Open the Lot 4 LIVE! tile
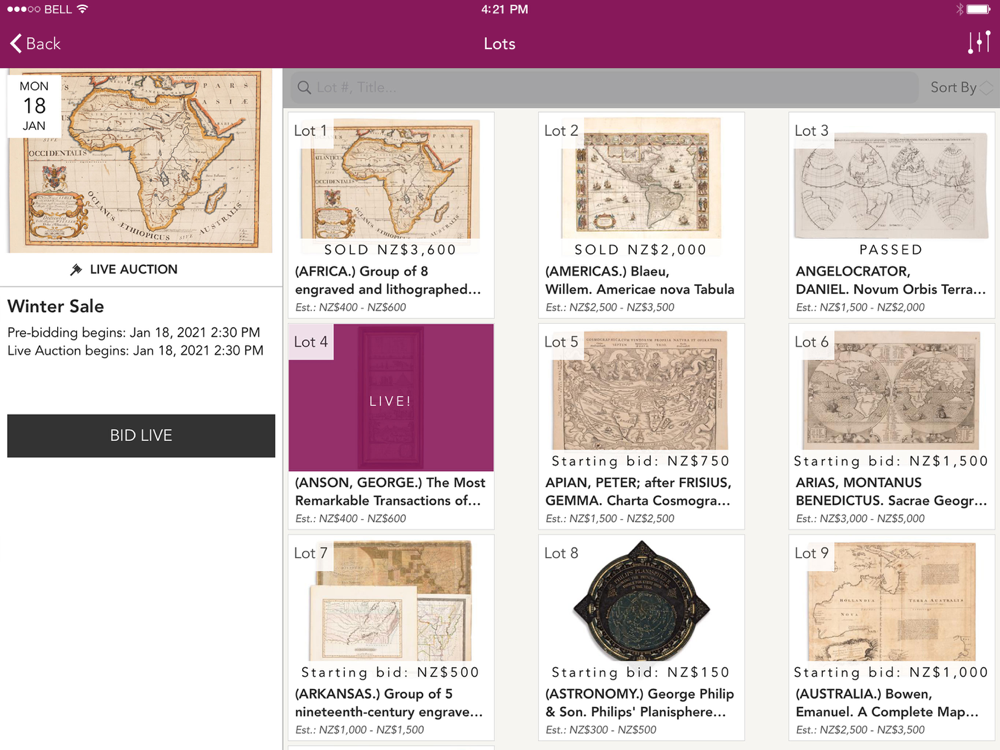 pyautogui.click(x=391, y=397)
